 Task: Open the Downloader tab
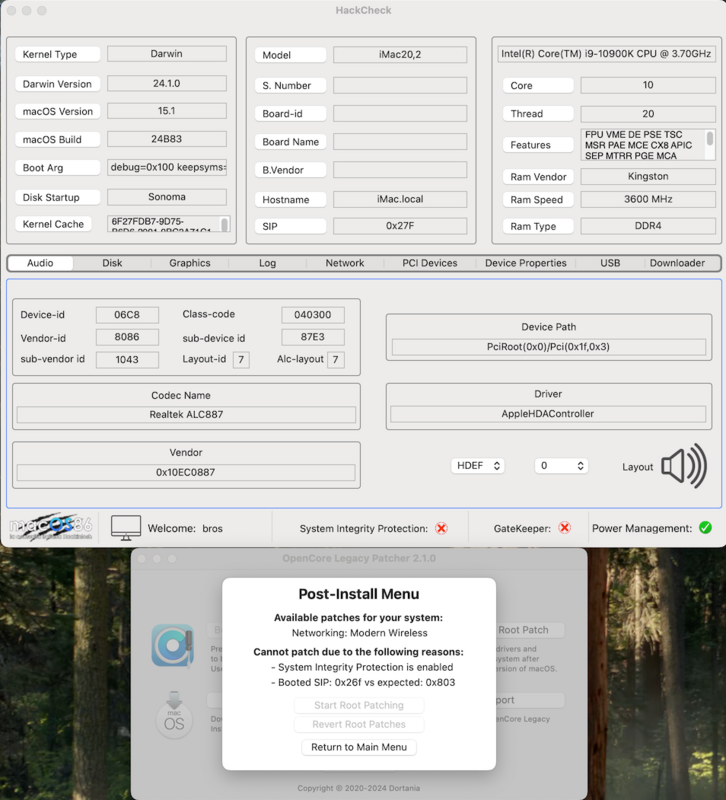[677, 263]
